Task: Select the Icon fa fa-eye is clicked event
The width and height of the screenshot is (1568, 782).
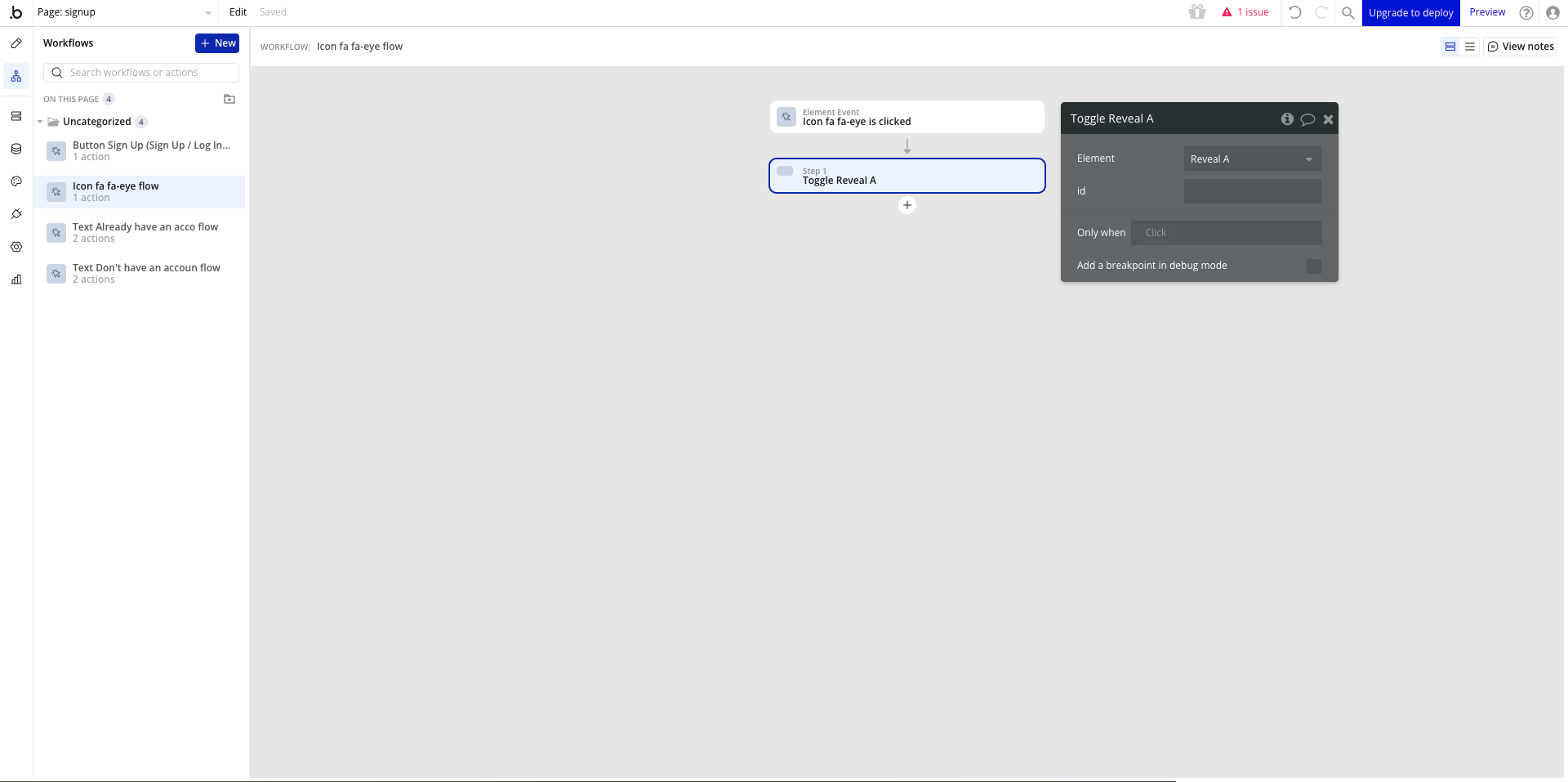Action: pyautogui.click(x=907, y=117)
